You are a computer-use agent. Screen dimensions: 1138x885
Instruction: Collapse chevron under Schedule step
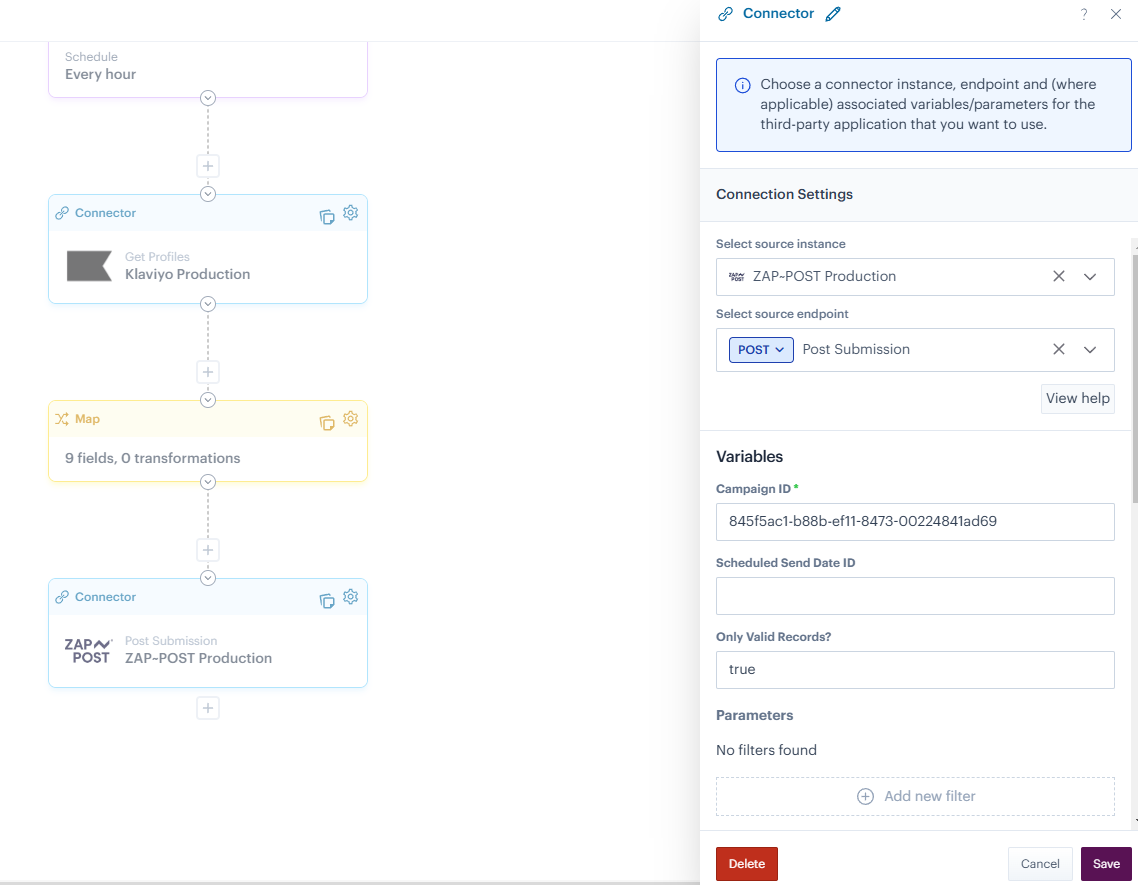click(208, 98)
